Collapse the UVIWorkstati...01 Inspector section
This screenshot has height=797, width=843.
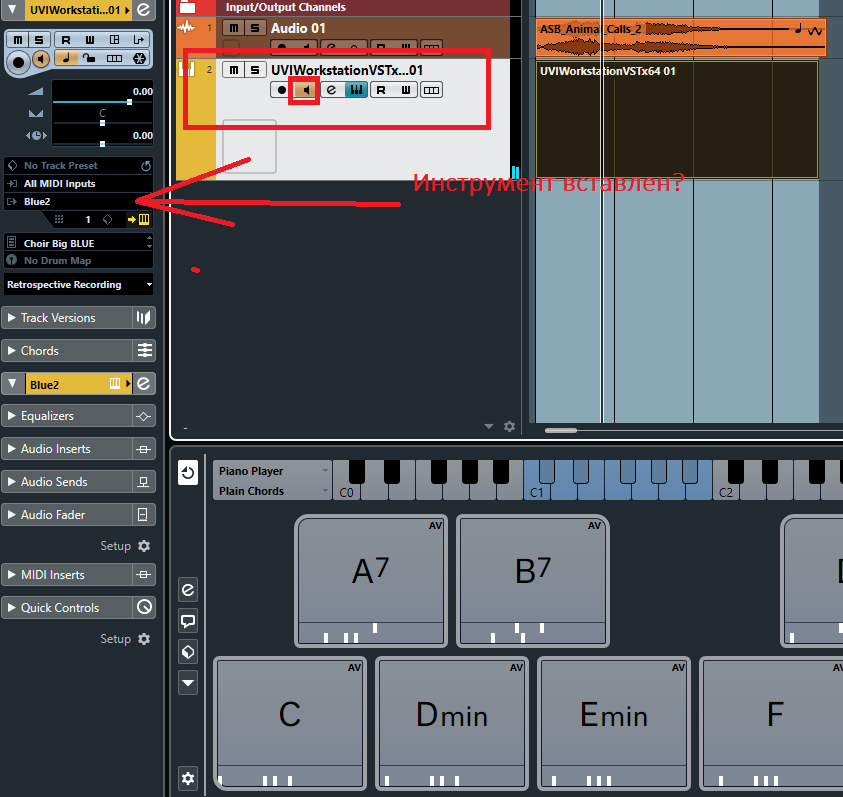[x=12, y=10]
